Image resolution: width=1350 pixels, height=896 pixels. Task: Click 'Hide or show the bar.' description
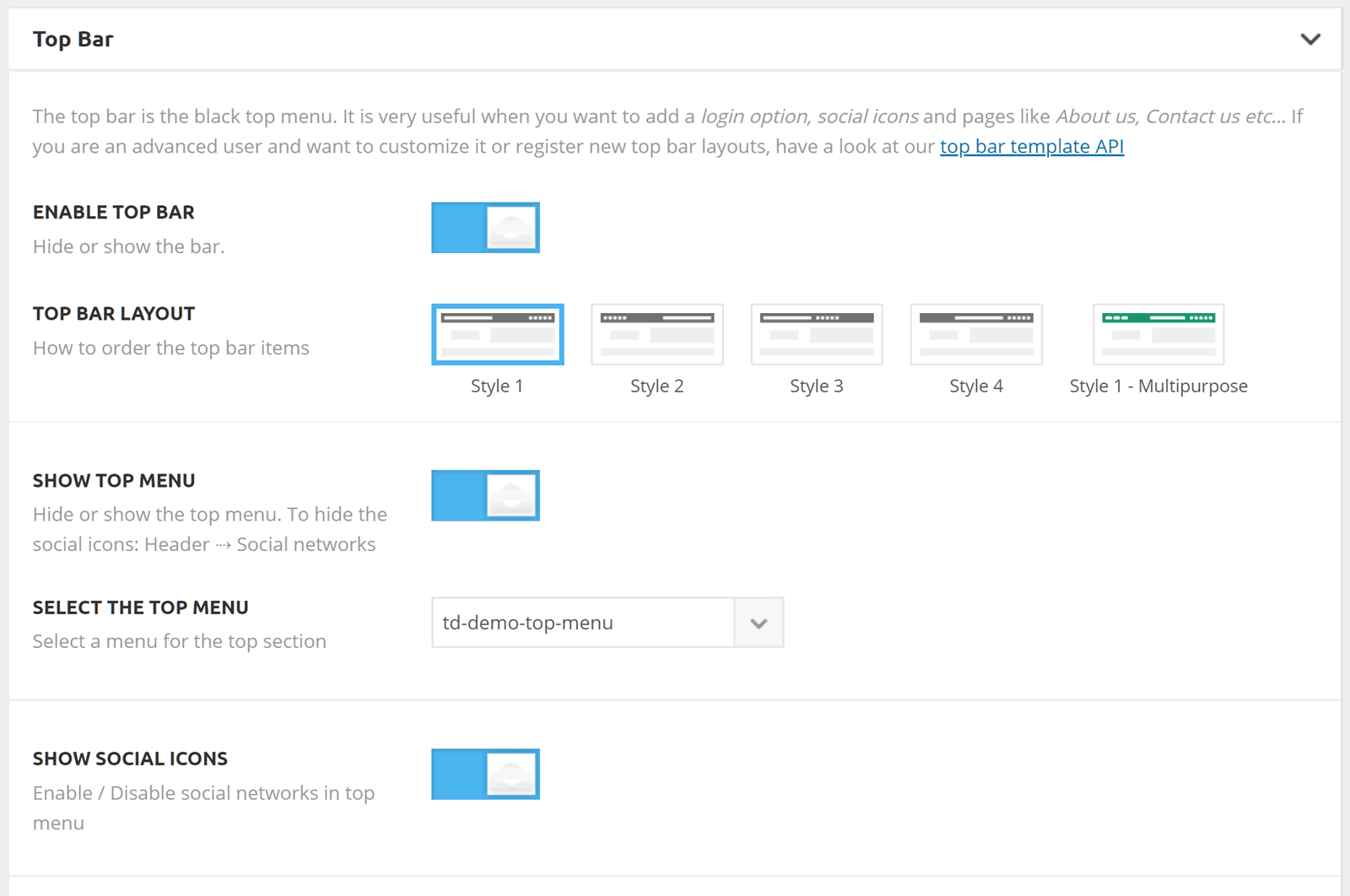tap(129, 246)
